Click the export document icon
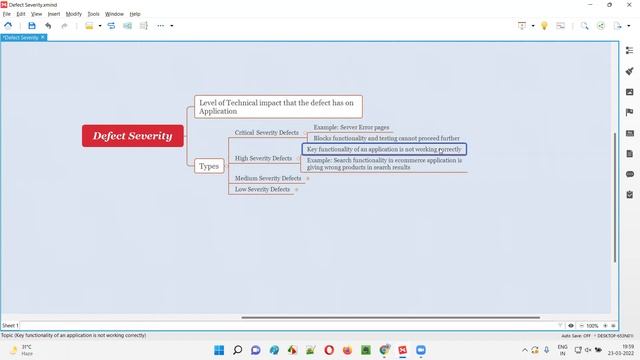The image size is (640, 360). pos(618,26)
